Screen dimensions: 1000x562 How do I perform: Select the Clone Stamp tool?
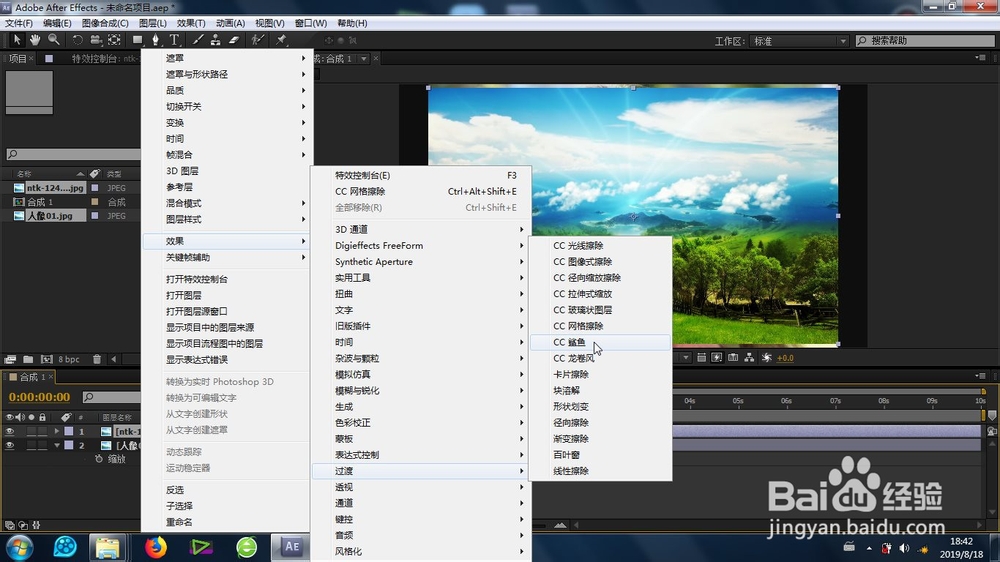pyautogui.click(x=216, y=40)
